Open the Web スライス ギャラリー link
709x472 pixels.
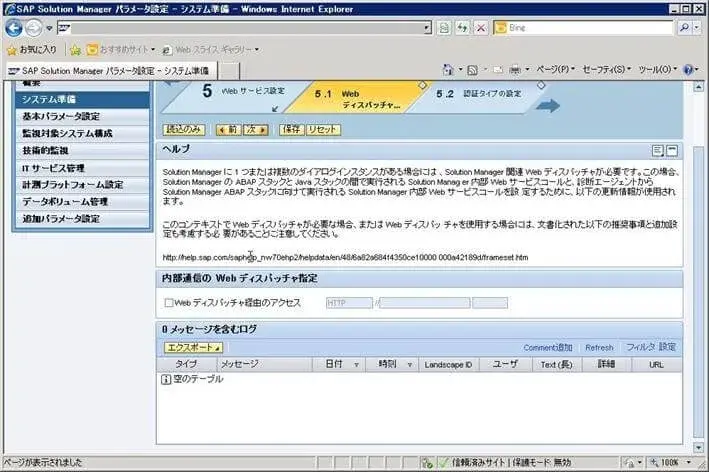[x=211, y=49]
